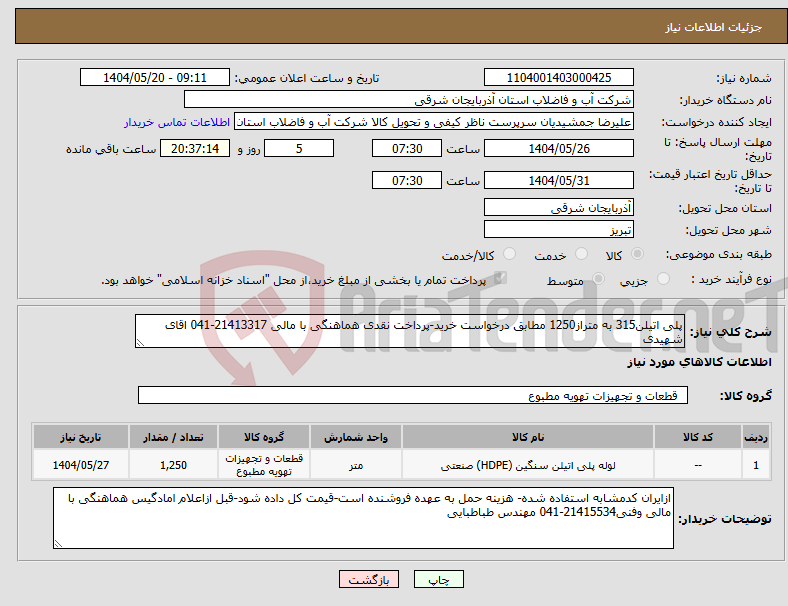This screenshot has width=788, height=606.
Task: Click the response deadline time 07:30 field
Action: [407, 149]
